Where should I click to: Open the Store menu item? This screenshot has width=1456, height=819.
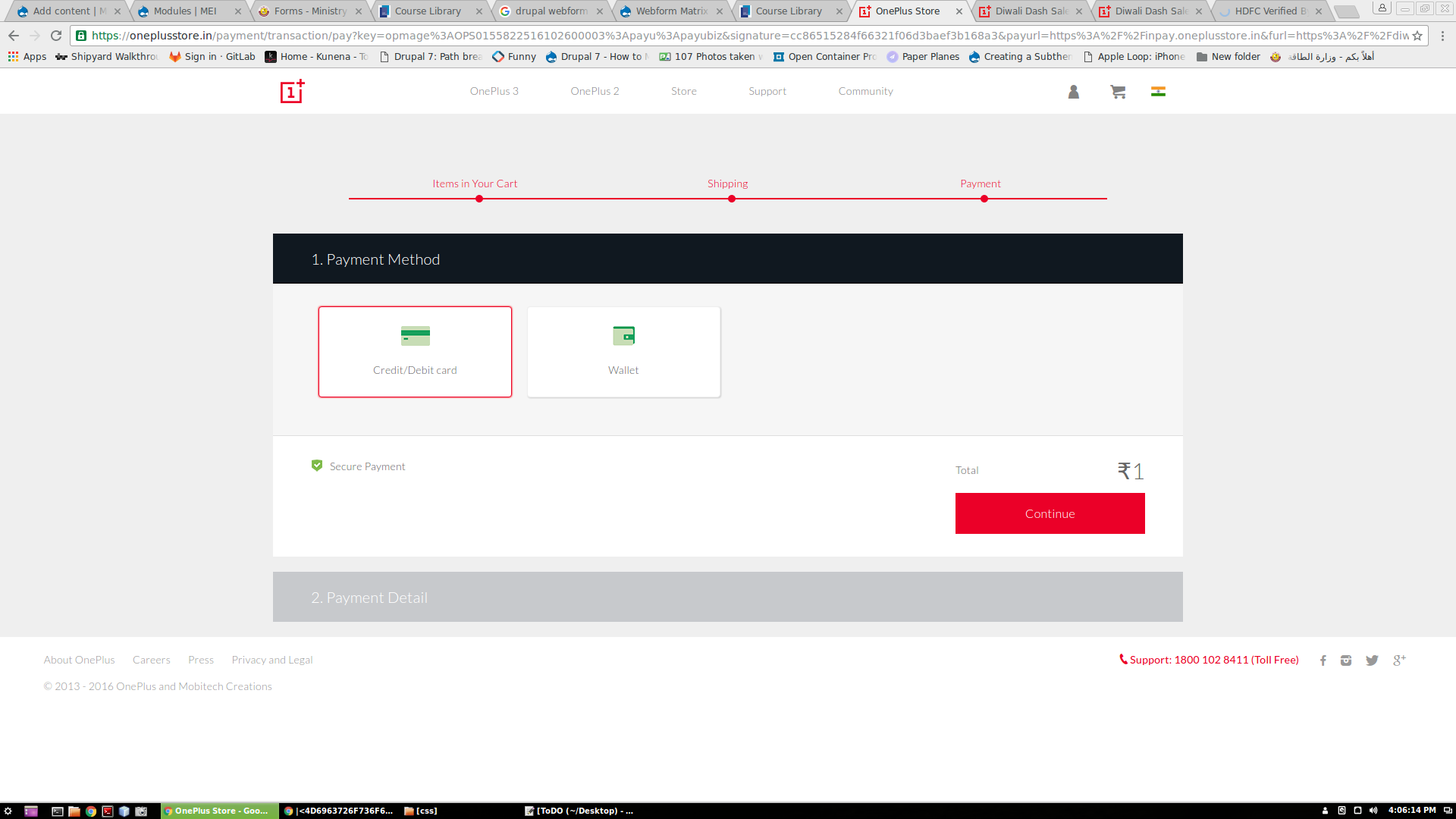coord(683,91)
